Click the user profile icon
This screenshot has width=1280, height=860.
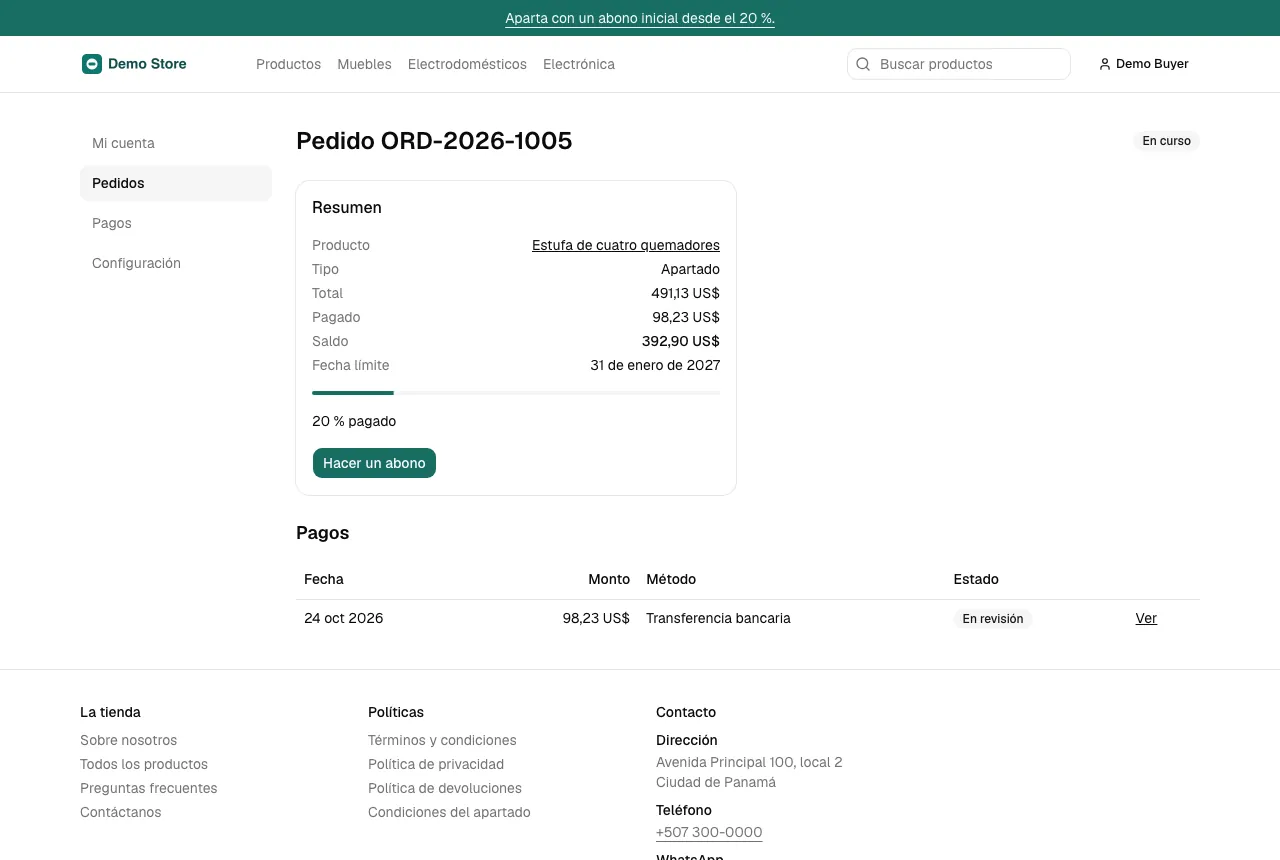1105,64
